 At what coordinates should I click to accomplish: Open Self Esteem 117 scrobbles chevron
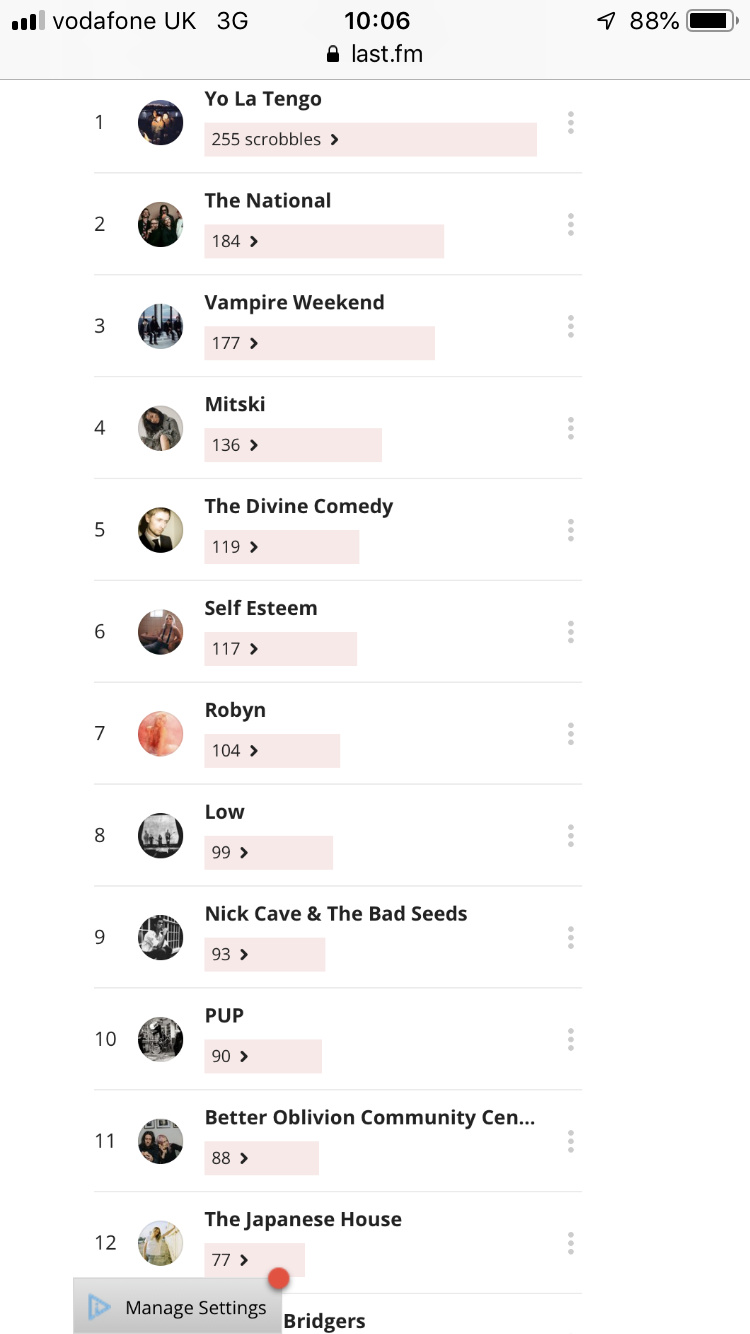[254, 649]
